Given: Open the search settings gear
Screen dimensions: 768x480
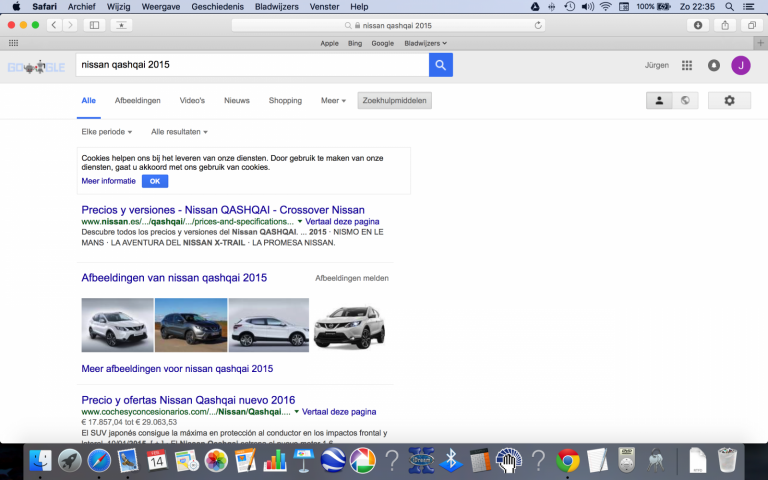Looking at the screenshot, I should [729, 101].
